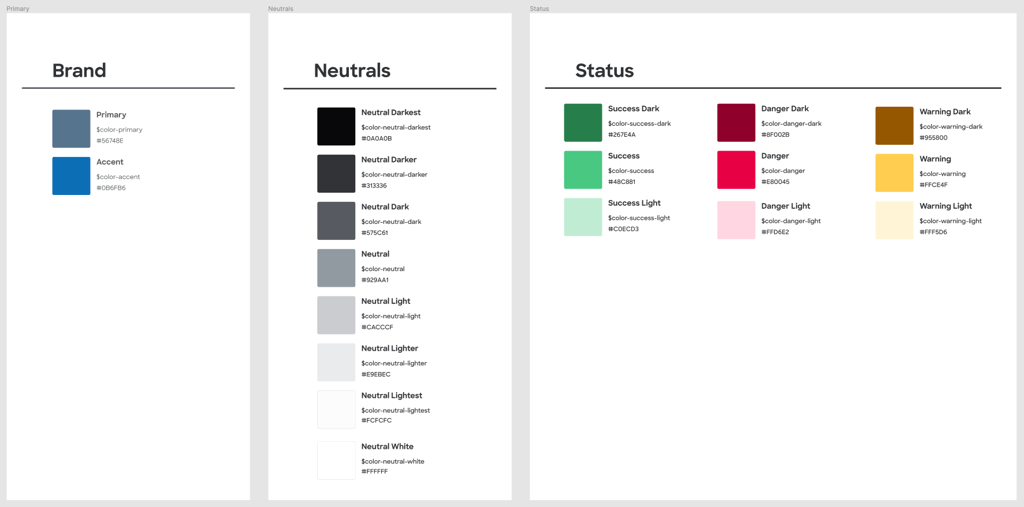Select the swatch beside $color-success
This screenshot has width=1024, height=507.
tap(583, 170)
